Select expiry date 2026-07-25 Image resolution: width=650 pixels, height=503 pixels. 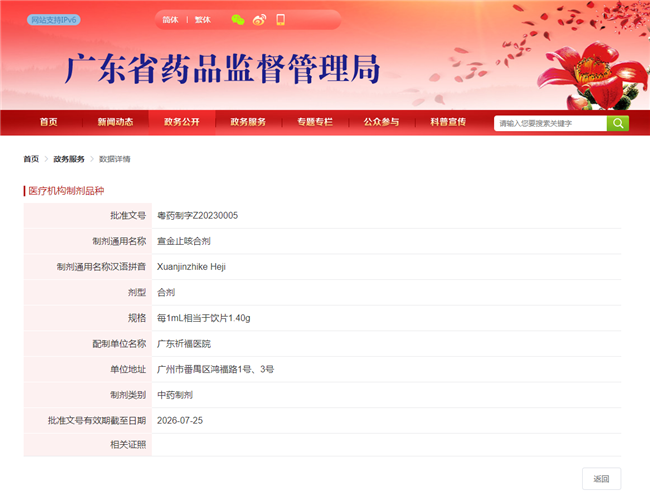click(180, 420)
